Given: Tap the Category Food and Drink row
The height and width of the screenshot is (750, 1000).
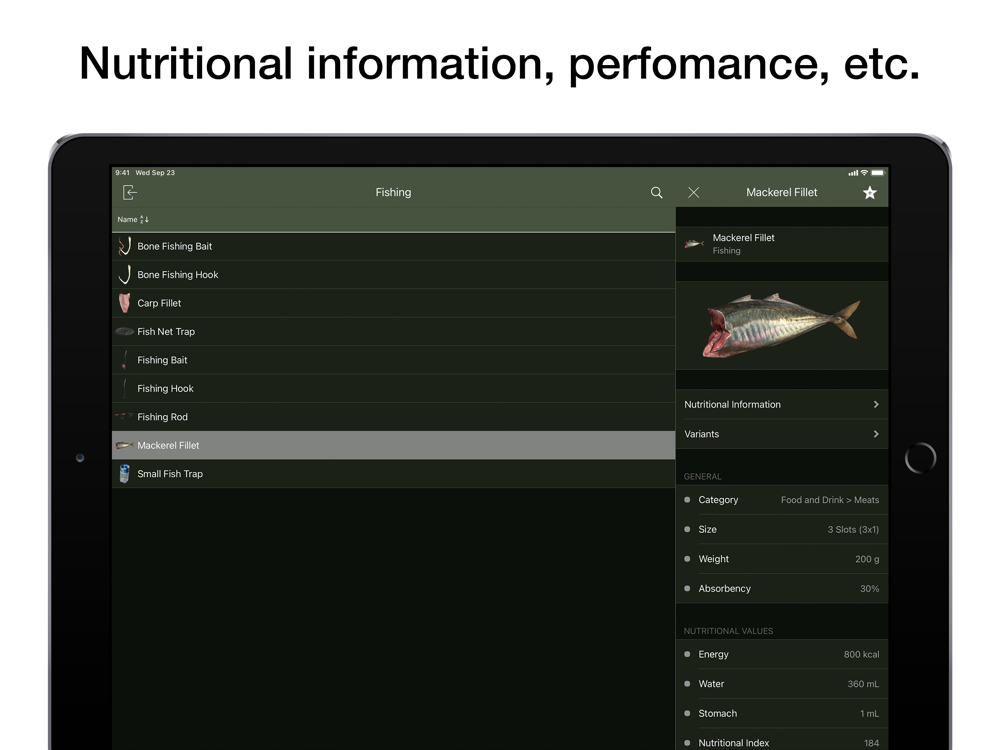Looking at the screenshot, I should point(782,500).
